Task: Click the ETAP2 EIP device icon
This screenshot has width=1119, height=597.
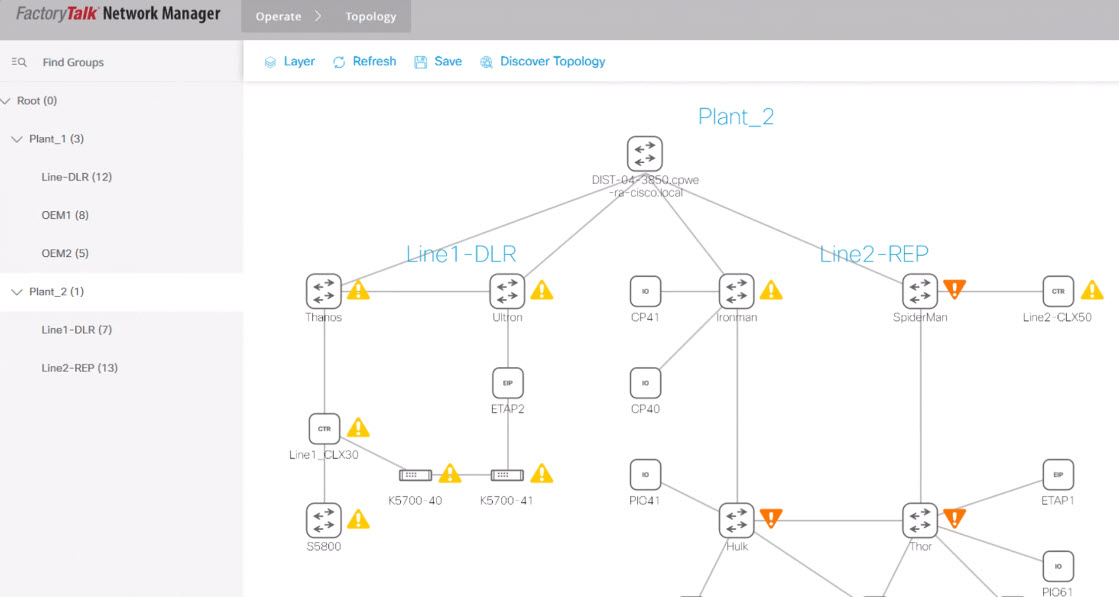Action: click(x=508, y=383)
